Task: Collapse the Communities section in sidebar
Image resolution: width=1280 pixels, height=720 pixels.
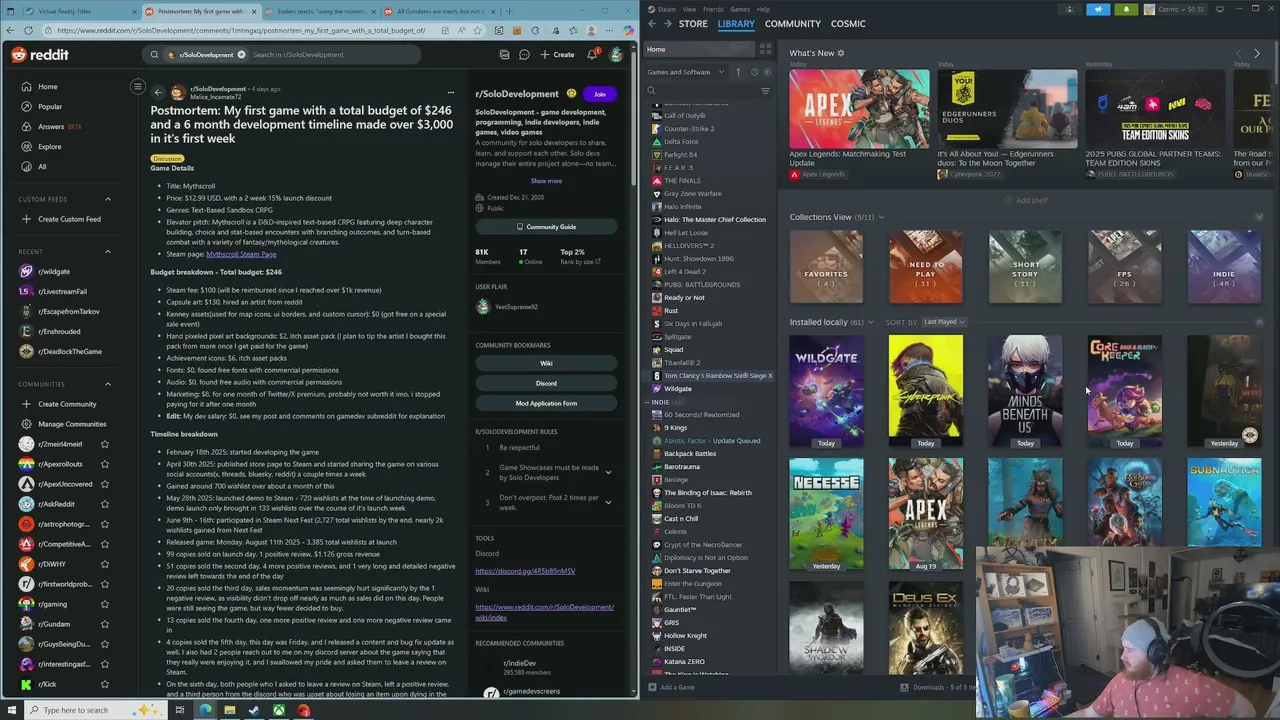Action: tap(108, 384)
